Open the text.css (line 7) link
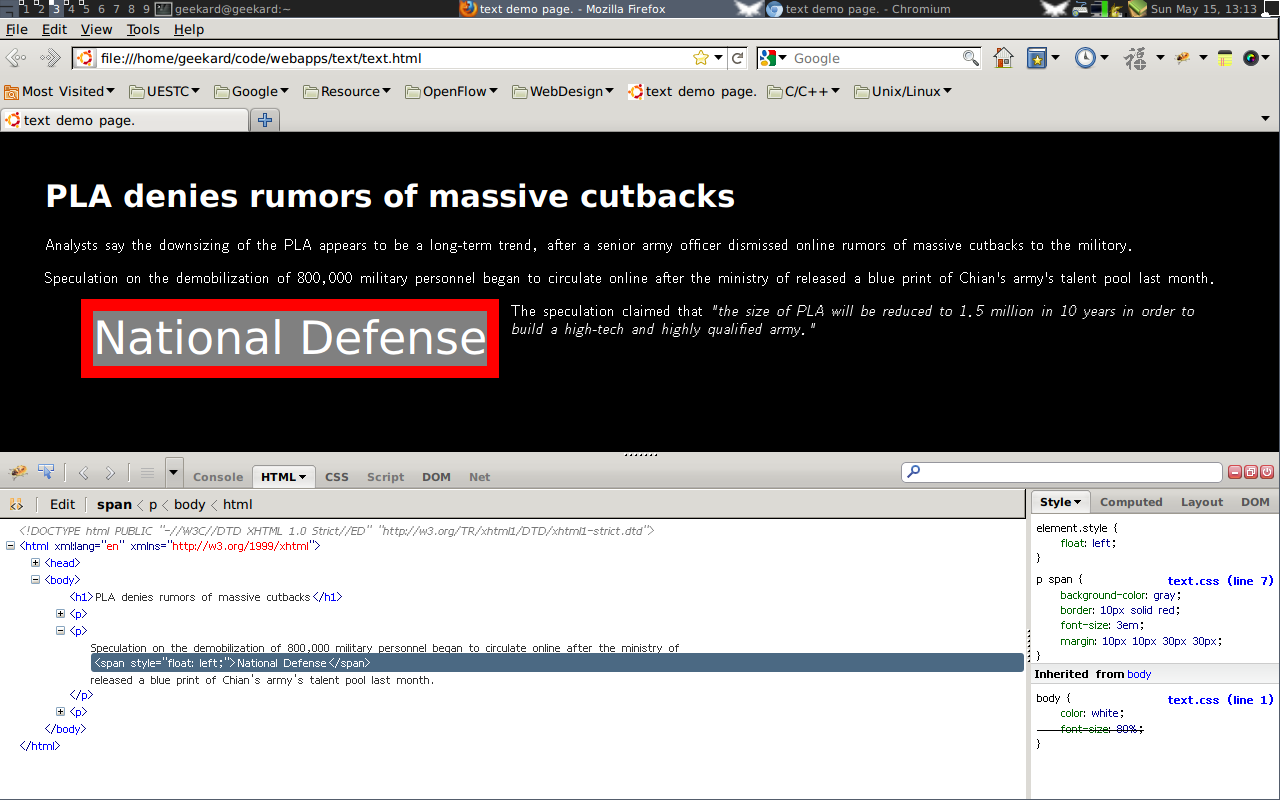Image resolution: width=1280 pixels, height=800 pixels. (1220, 581)
